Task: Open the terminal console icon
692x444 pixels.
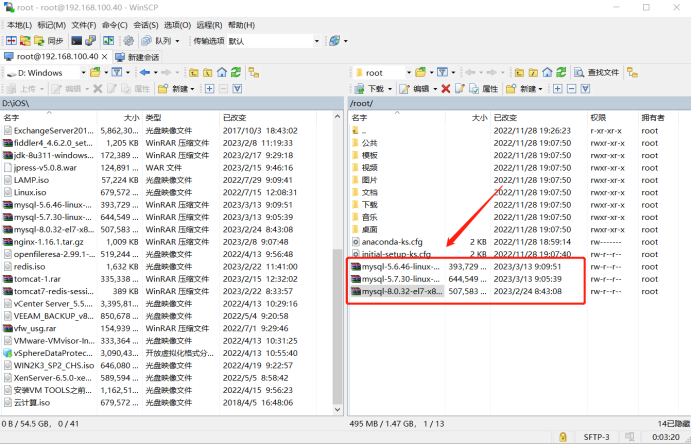Action: [x=76, y=41]
